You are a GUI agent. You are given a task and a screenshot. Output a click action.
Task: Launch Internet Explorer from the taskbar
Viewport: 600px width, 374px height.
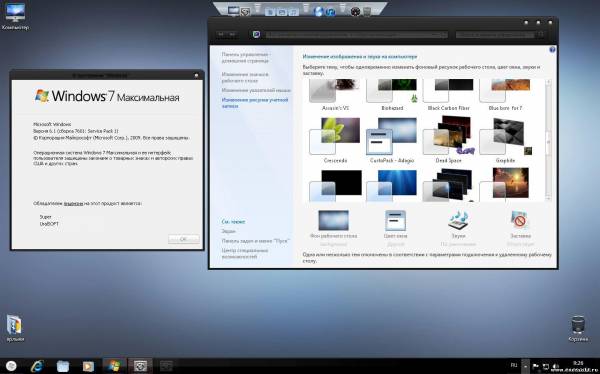point(37,366)
